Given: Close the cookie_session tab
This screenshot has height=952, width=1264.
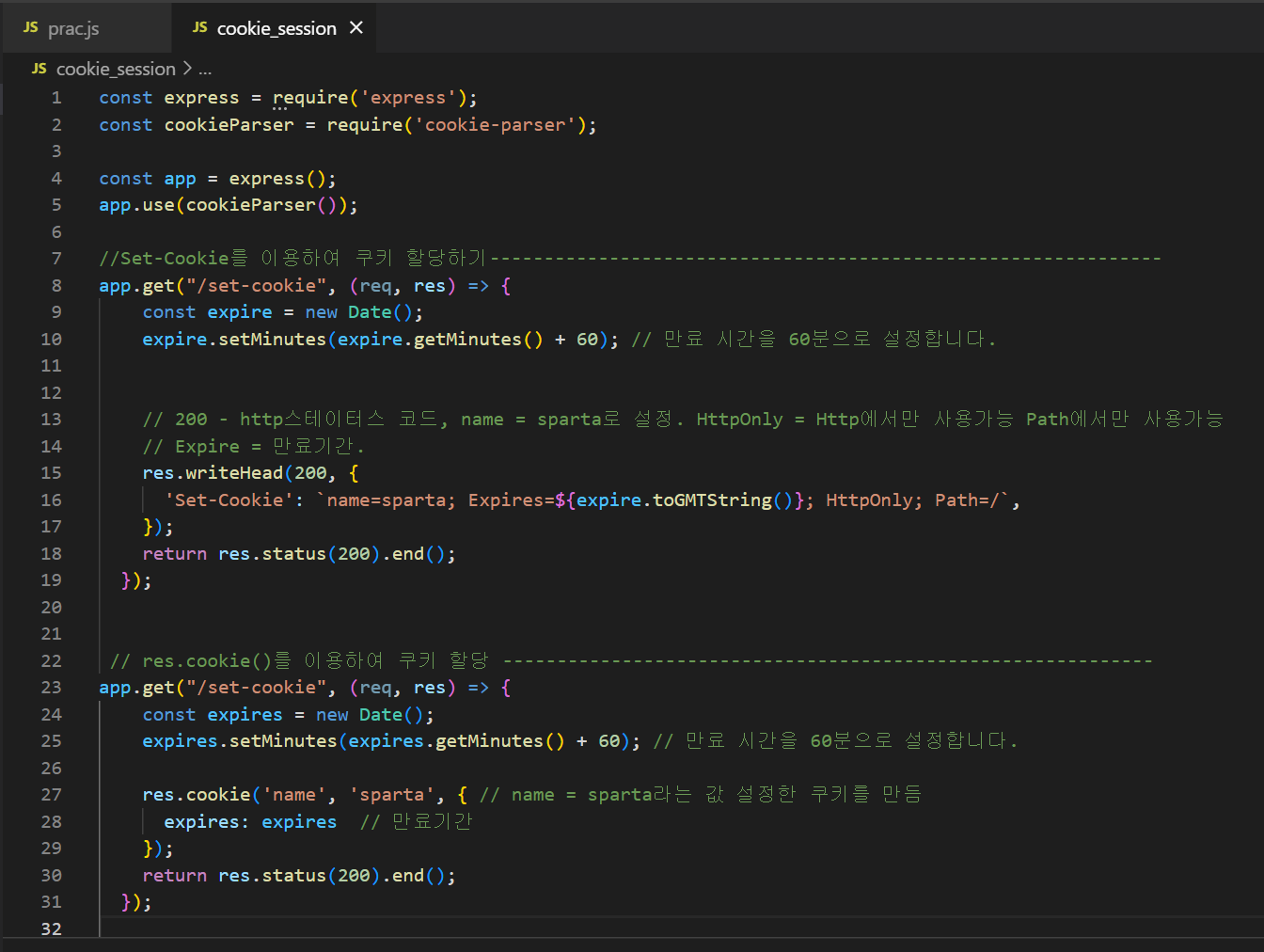Looking at the screenshot, I should (356, 28).
